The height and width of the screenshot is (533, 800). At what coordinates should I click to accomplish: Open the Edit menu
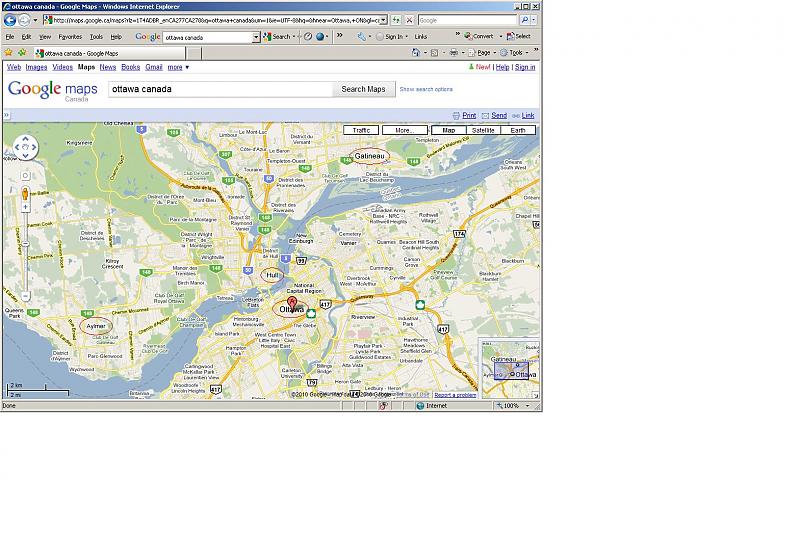pos(27,37)
